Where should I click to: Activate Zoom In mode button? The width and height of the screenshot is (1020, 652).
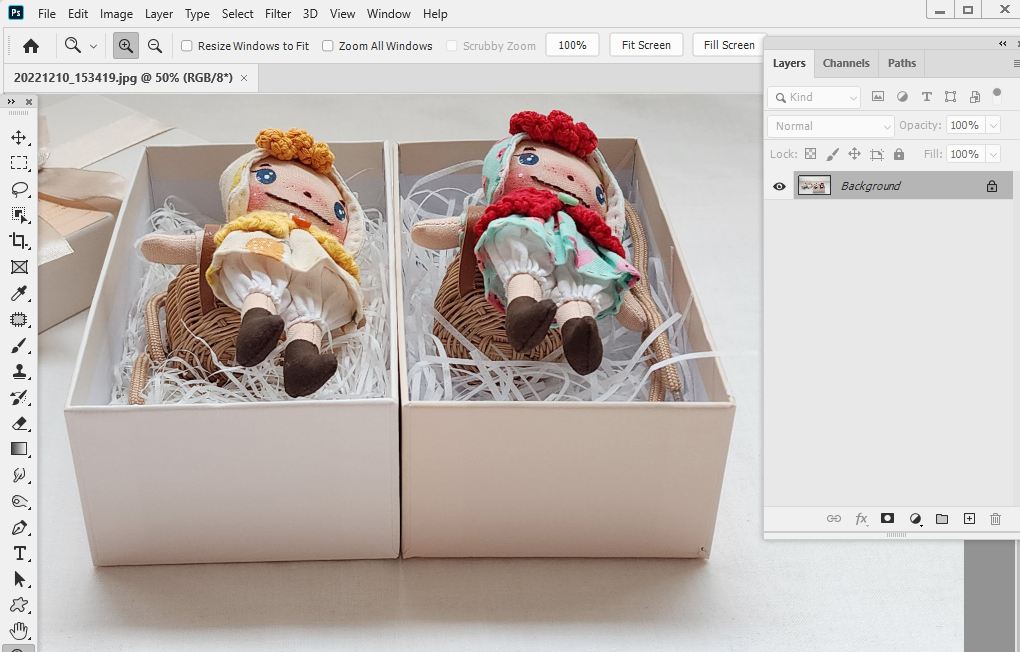126,46
